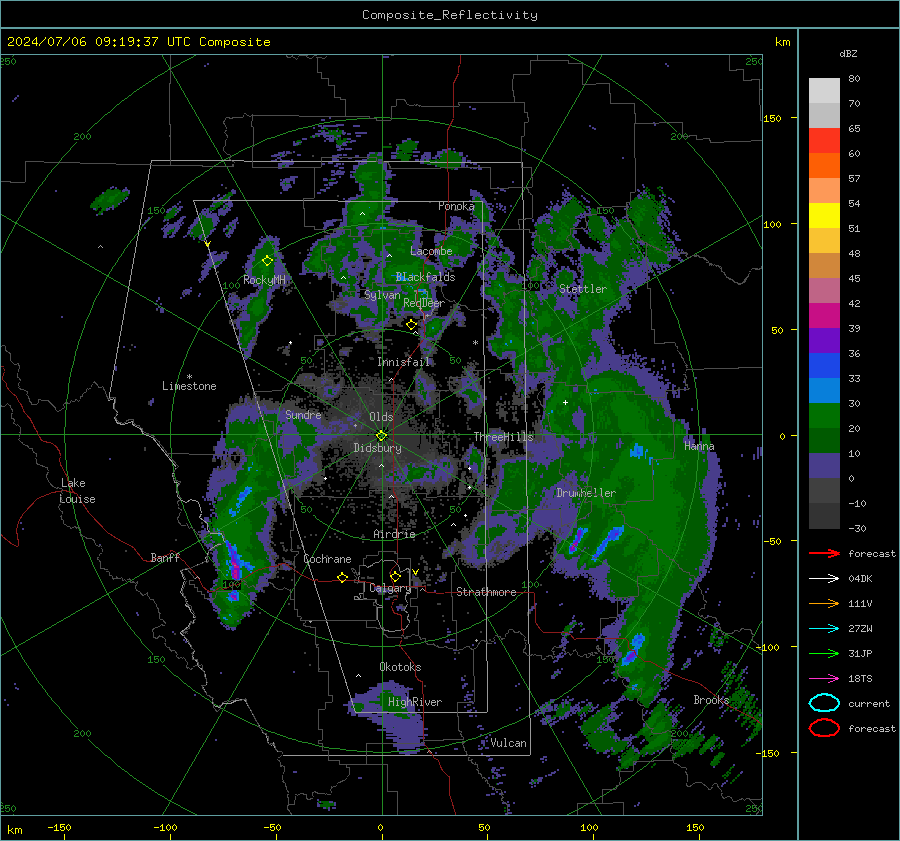This screenshot has width=900, height=841.
Task: Click the yellow diamond marker near Cochrane
Action: tap(342, 577)
